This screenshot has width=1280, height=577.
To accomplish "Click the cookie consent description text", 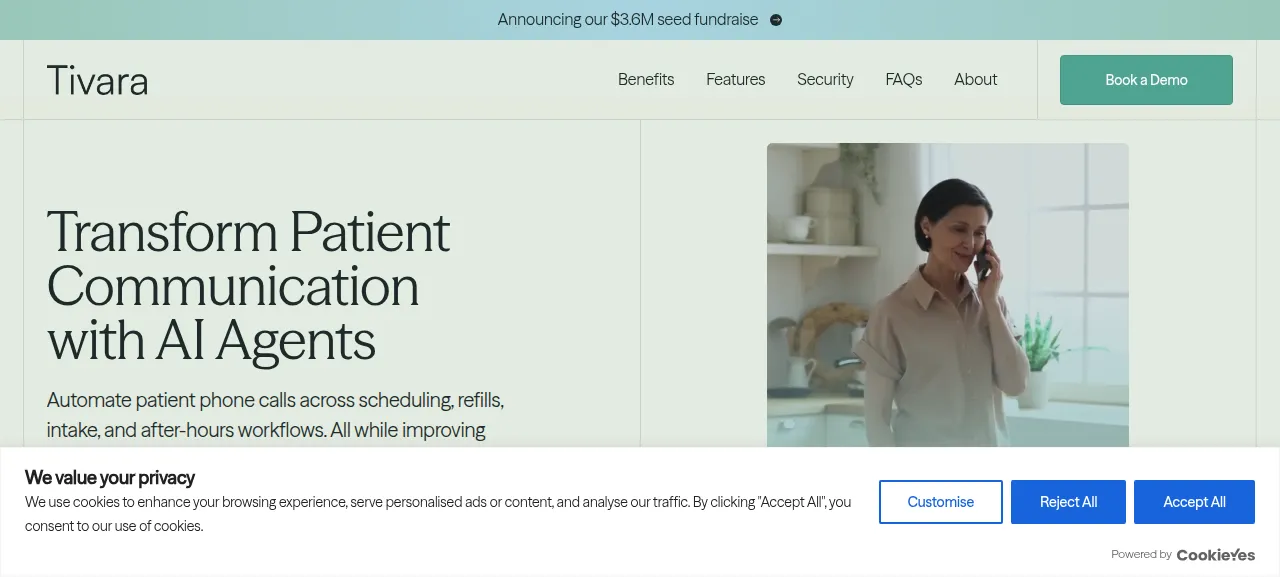I will [x=438, y=514].
